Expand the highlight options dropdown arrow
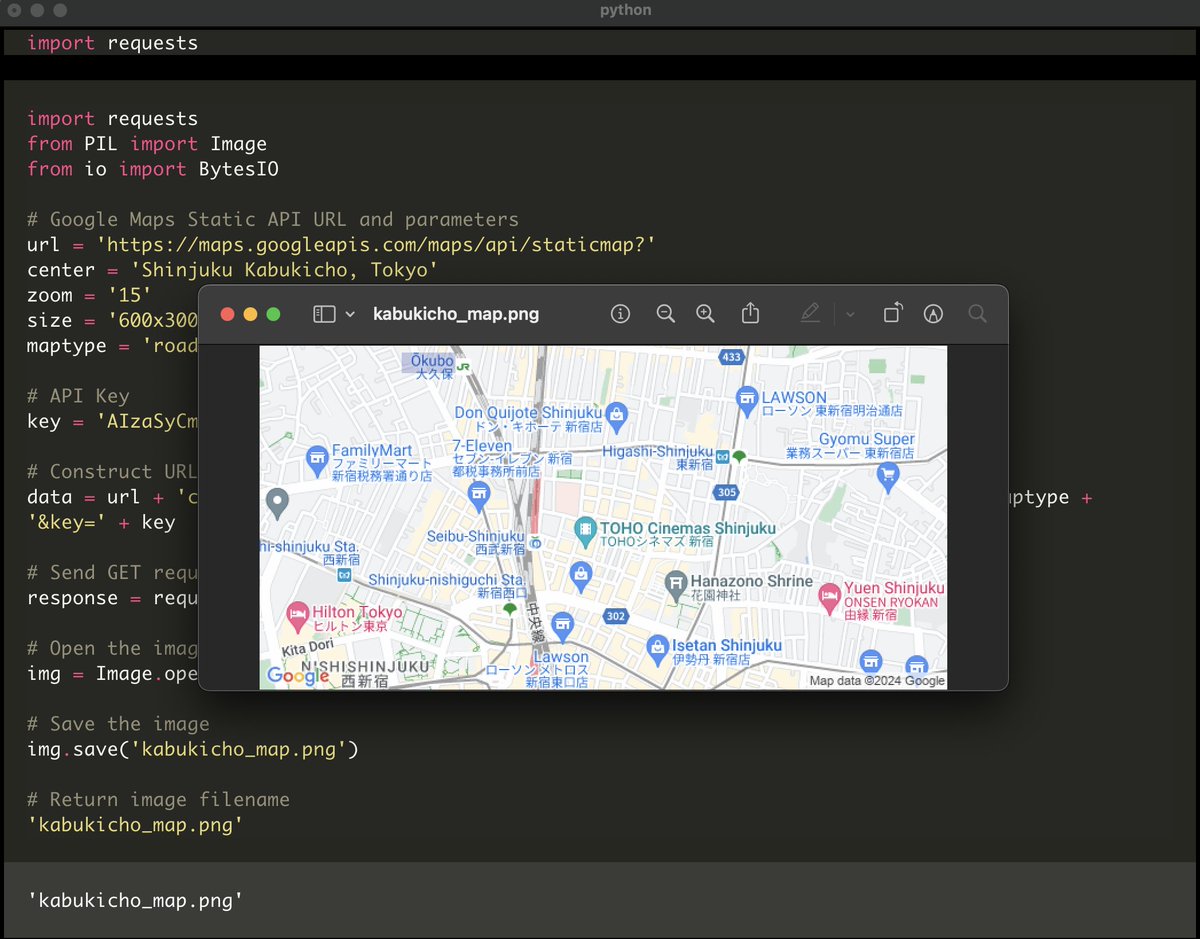This screenshot has width=1200, height=939. click(x=850, y=314)
